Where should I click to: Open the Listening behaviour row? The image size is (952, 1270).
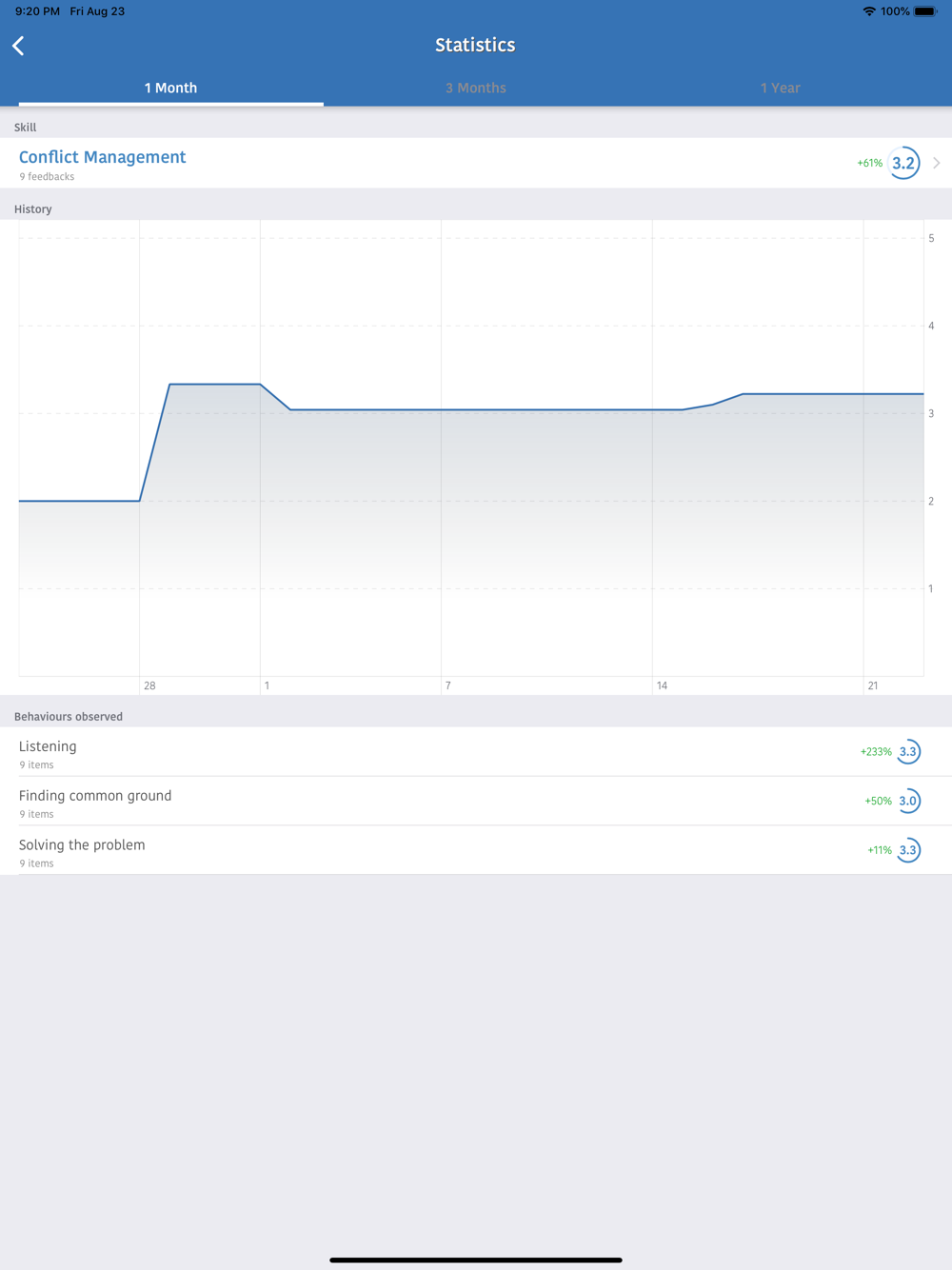point(476,752)
